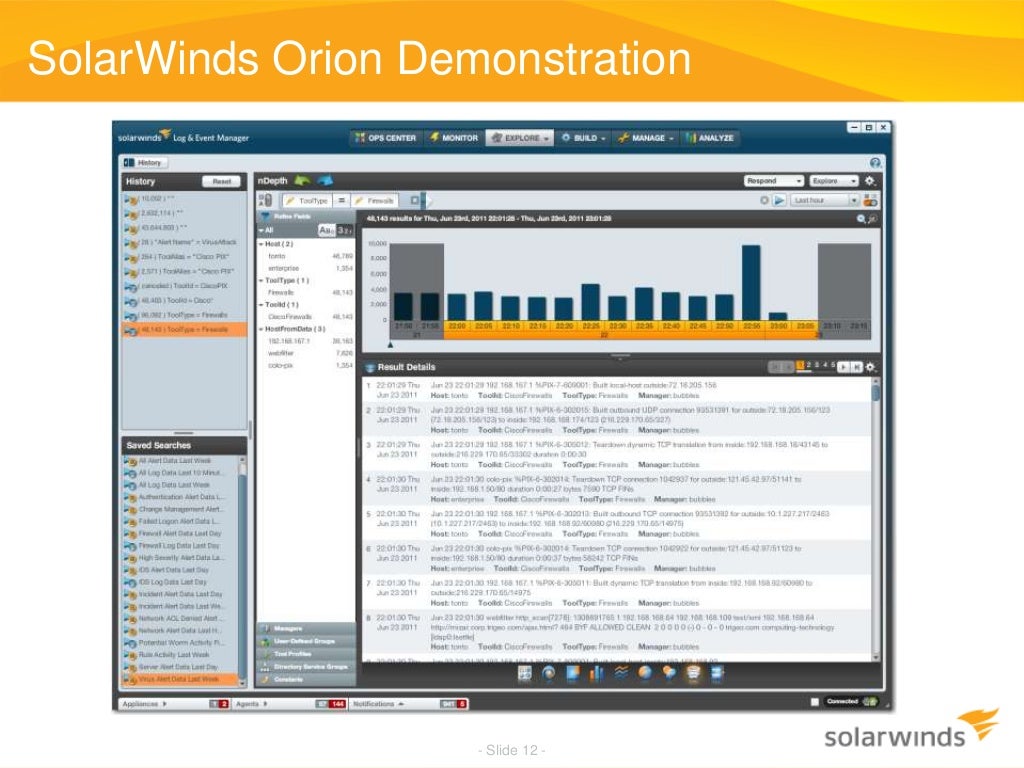The image size is (1024, 768).
Task: Open the MANAGE menu
Action: (645, 138)
